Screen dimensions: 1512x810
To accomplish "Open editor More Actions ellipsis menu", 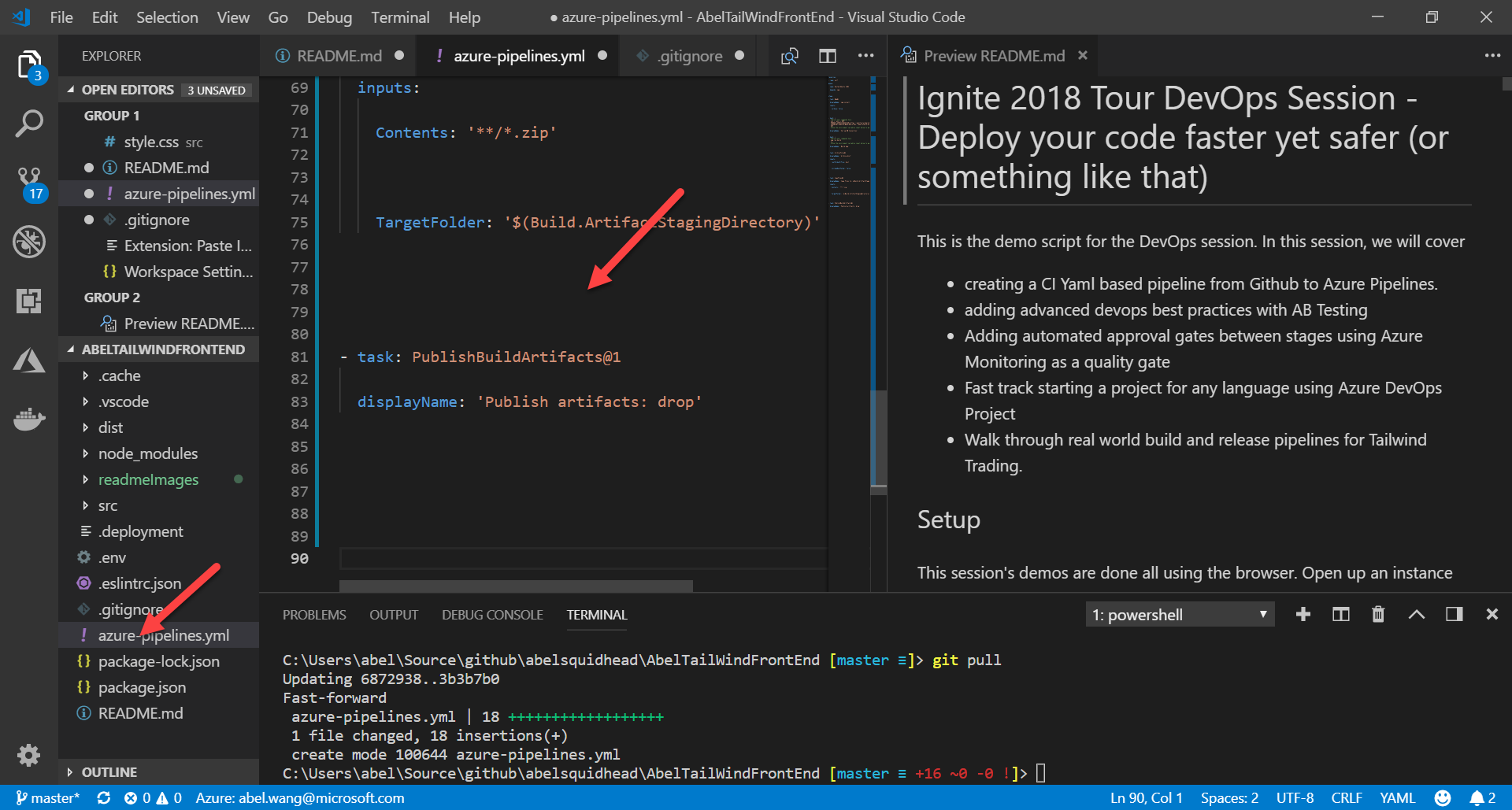I will 866,56.
